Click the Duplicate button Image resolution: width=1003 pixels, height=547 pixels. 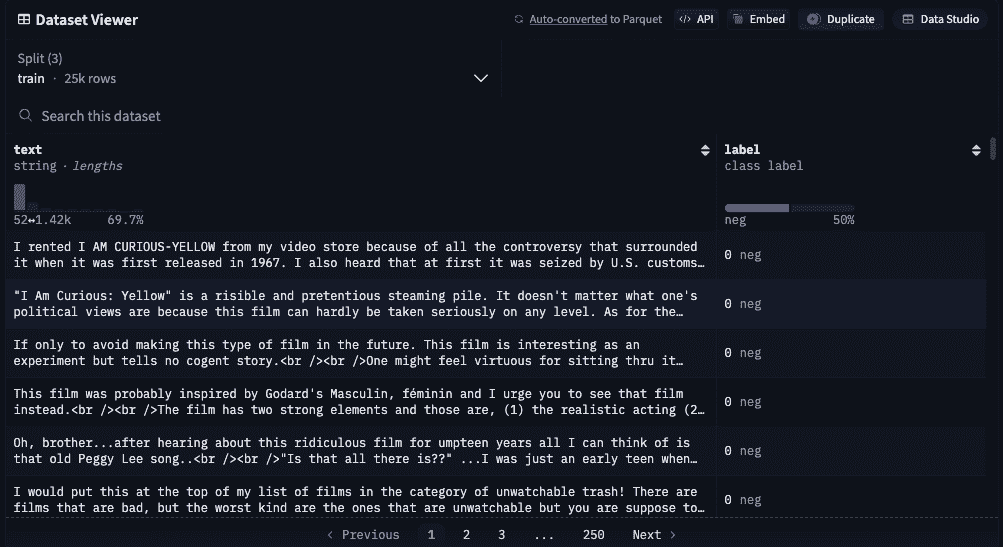tap(841, 19)
